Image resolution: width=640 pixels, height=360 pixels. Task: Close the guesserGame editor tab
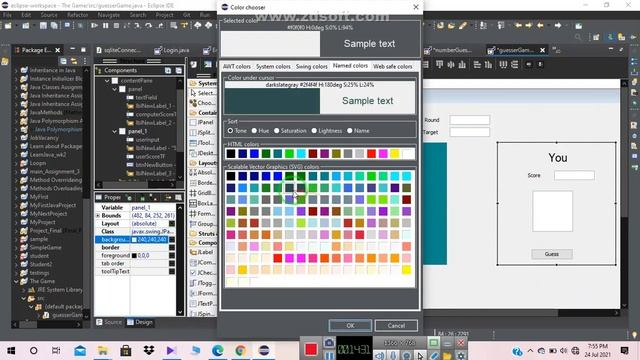coord(542,50)
